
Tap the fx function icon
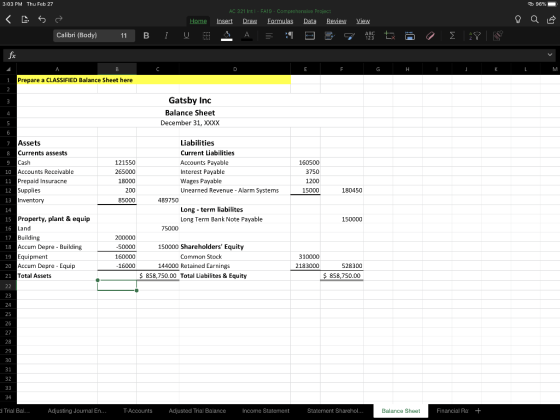(12, 55)
